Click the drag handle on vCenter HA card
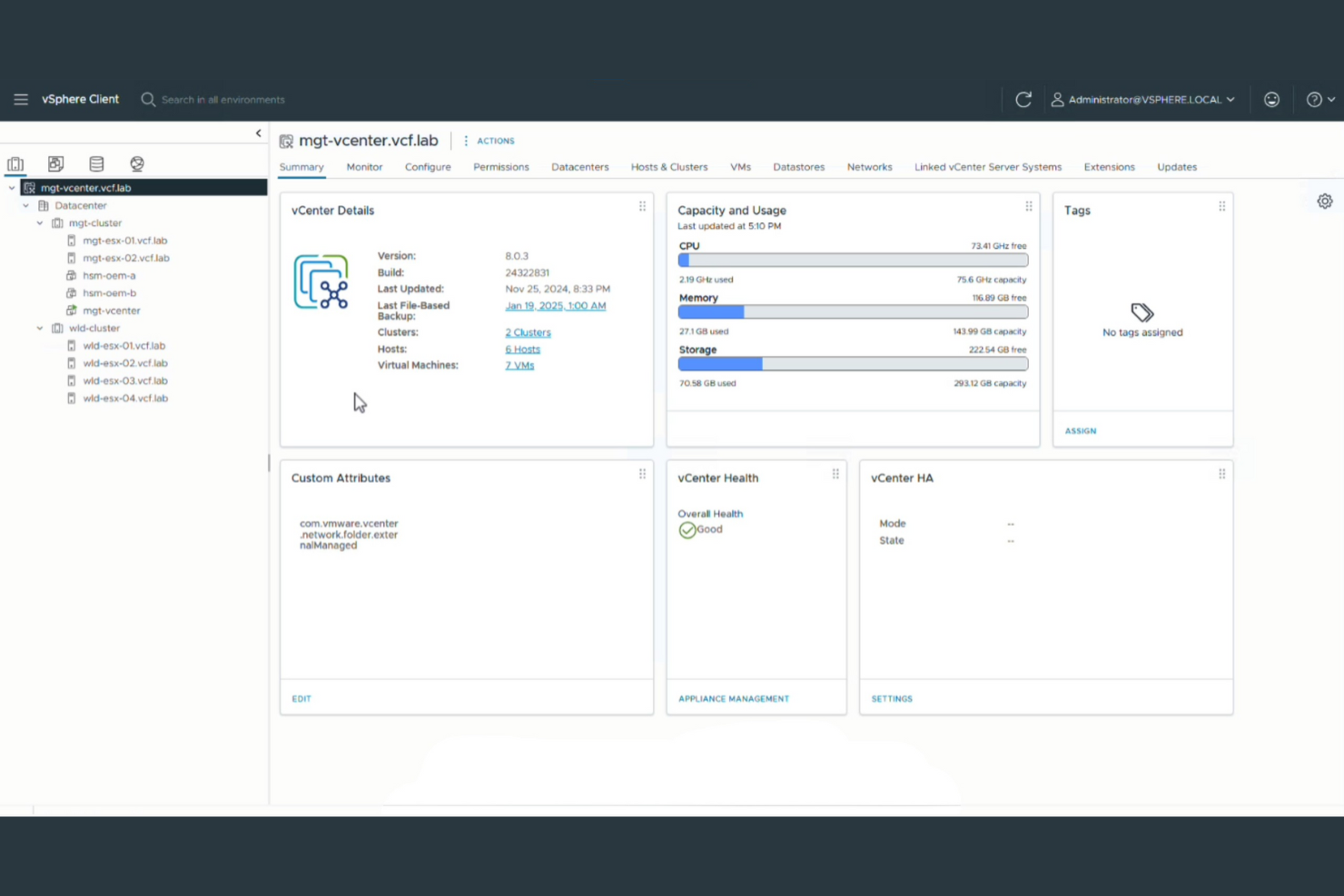The width and height of the screenshot is (1344, 896). pos(1222,474)
